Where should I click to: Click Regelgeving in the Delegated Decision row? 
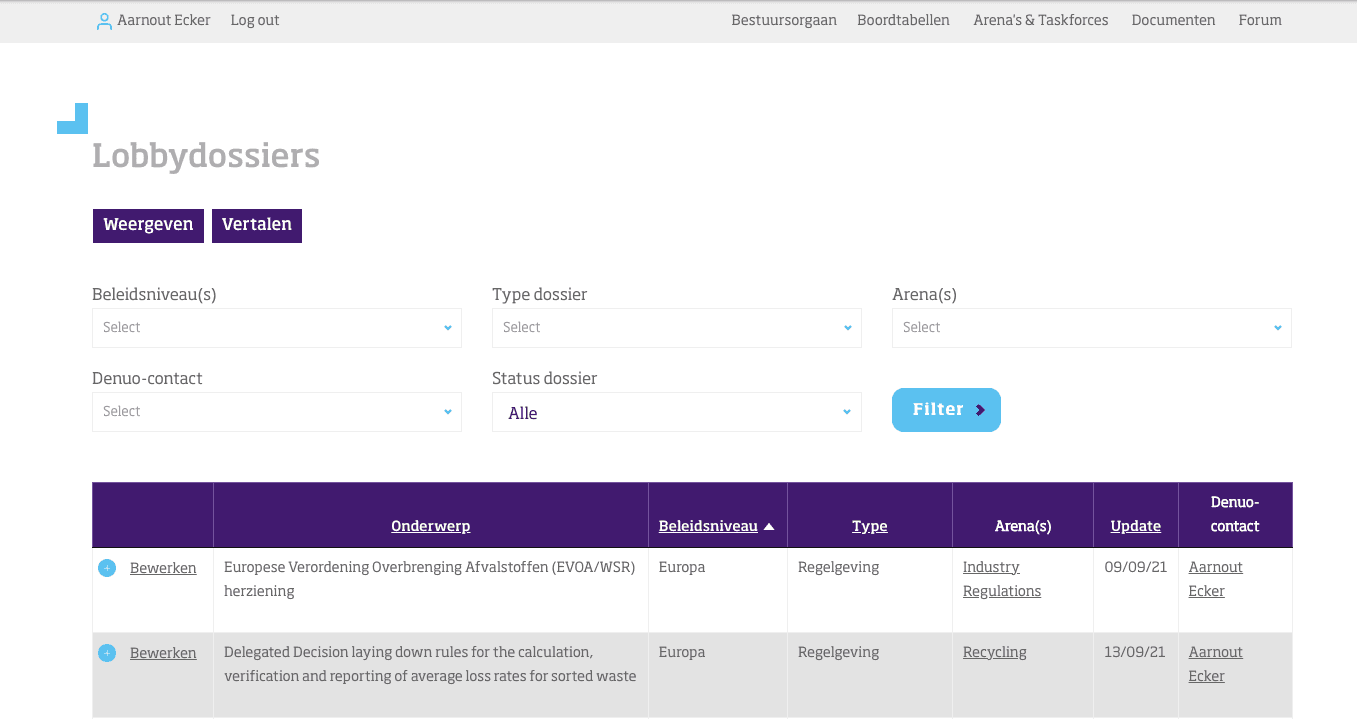(839, 652)
